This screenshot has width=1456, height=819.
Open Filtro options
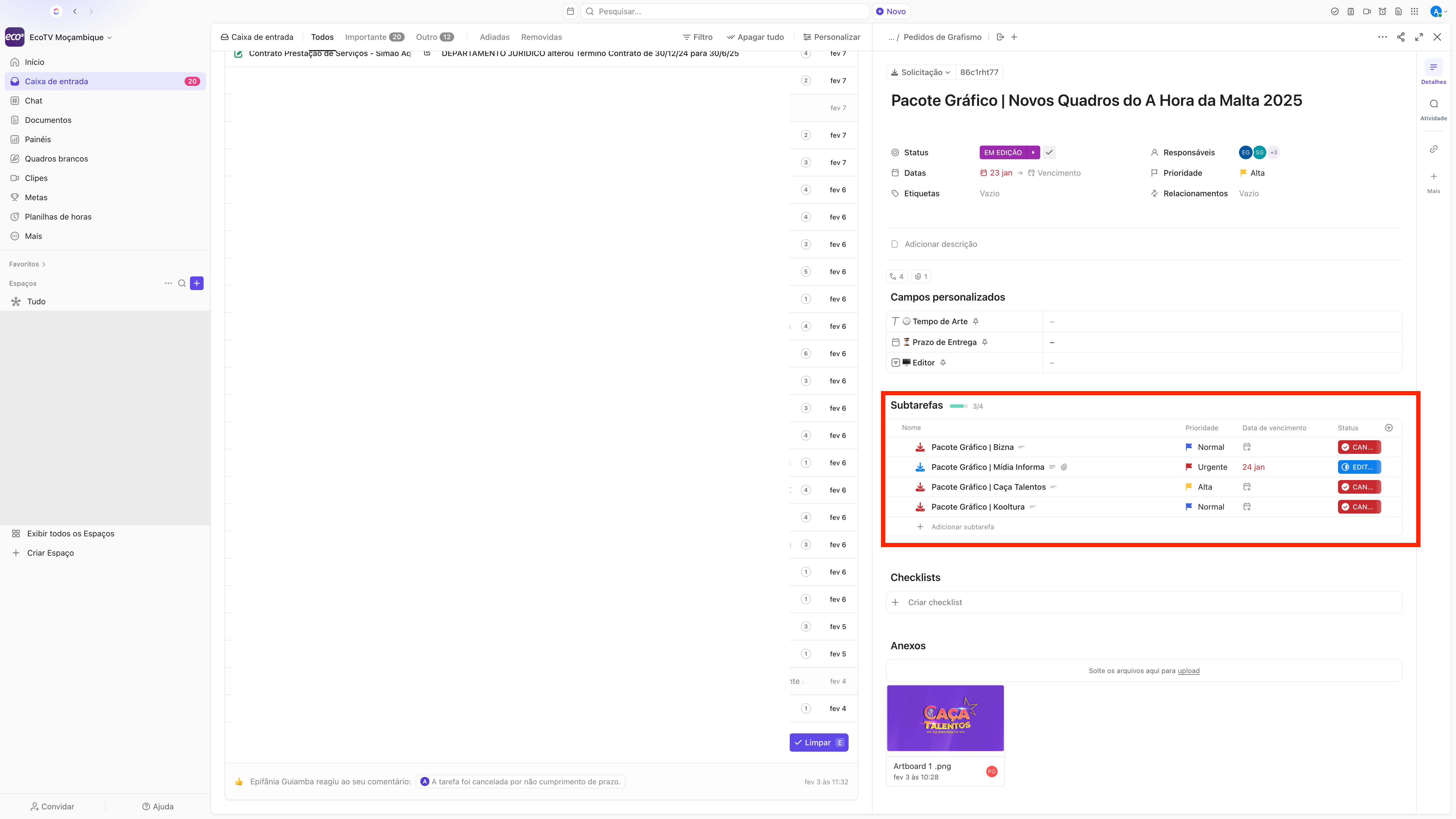pos(698,37)
